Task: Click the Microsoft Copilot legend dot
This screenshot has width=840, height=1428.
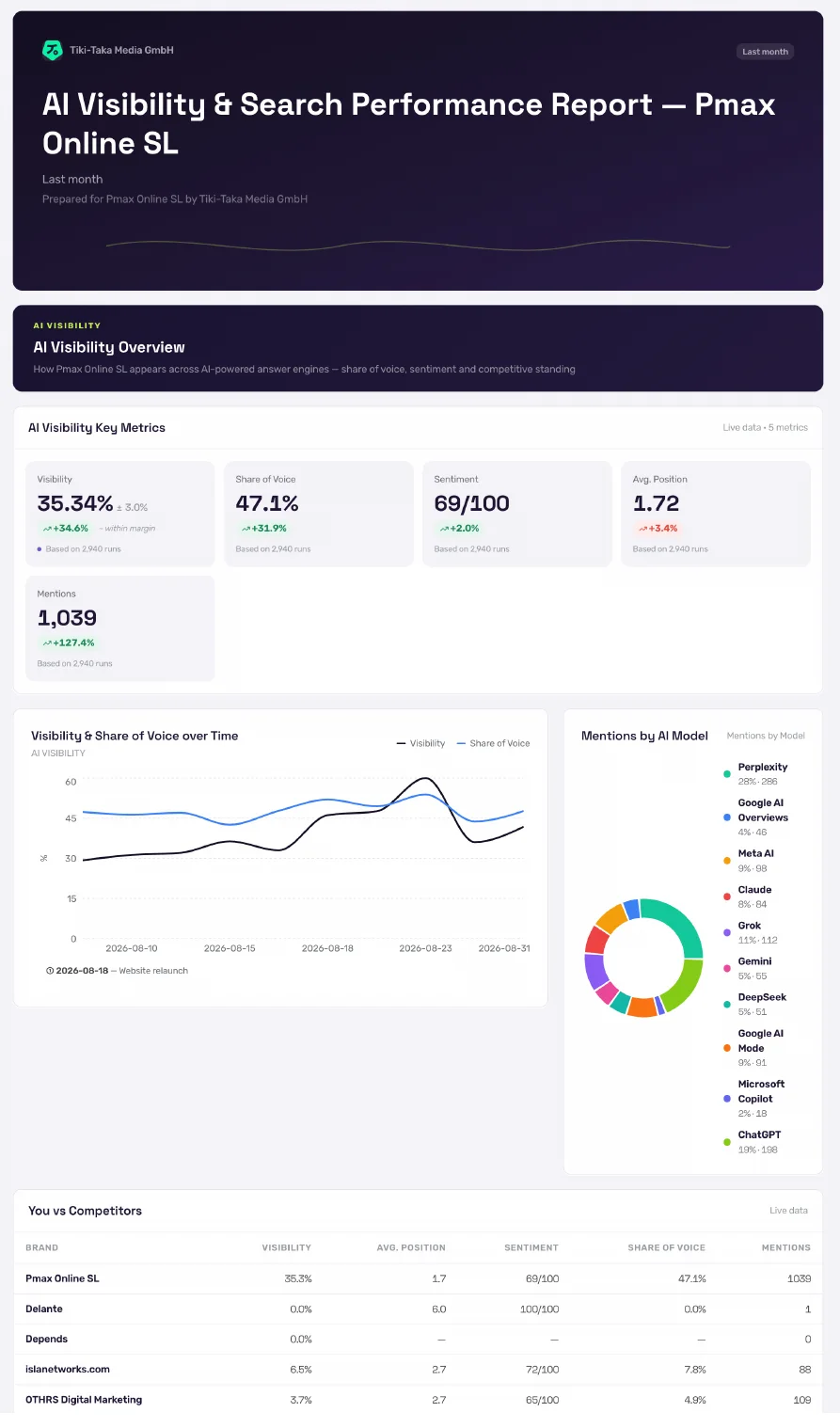Action: click(727, 1098)
